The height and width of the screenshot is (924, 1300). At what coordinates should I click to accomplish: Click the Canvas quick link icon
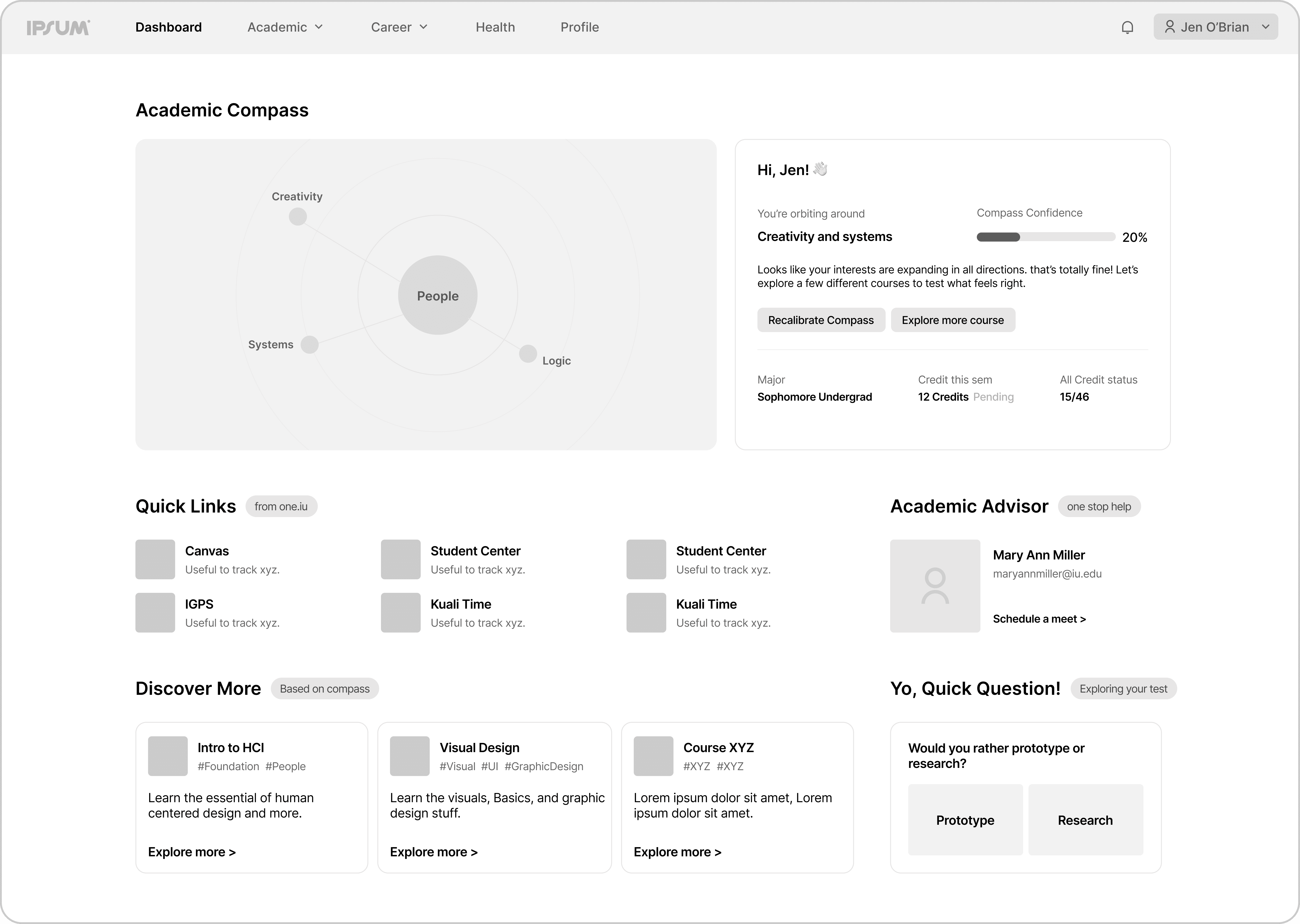pos(155,559)
